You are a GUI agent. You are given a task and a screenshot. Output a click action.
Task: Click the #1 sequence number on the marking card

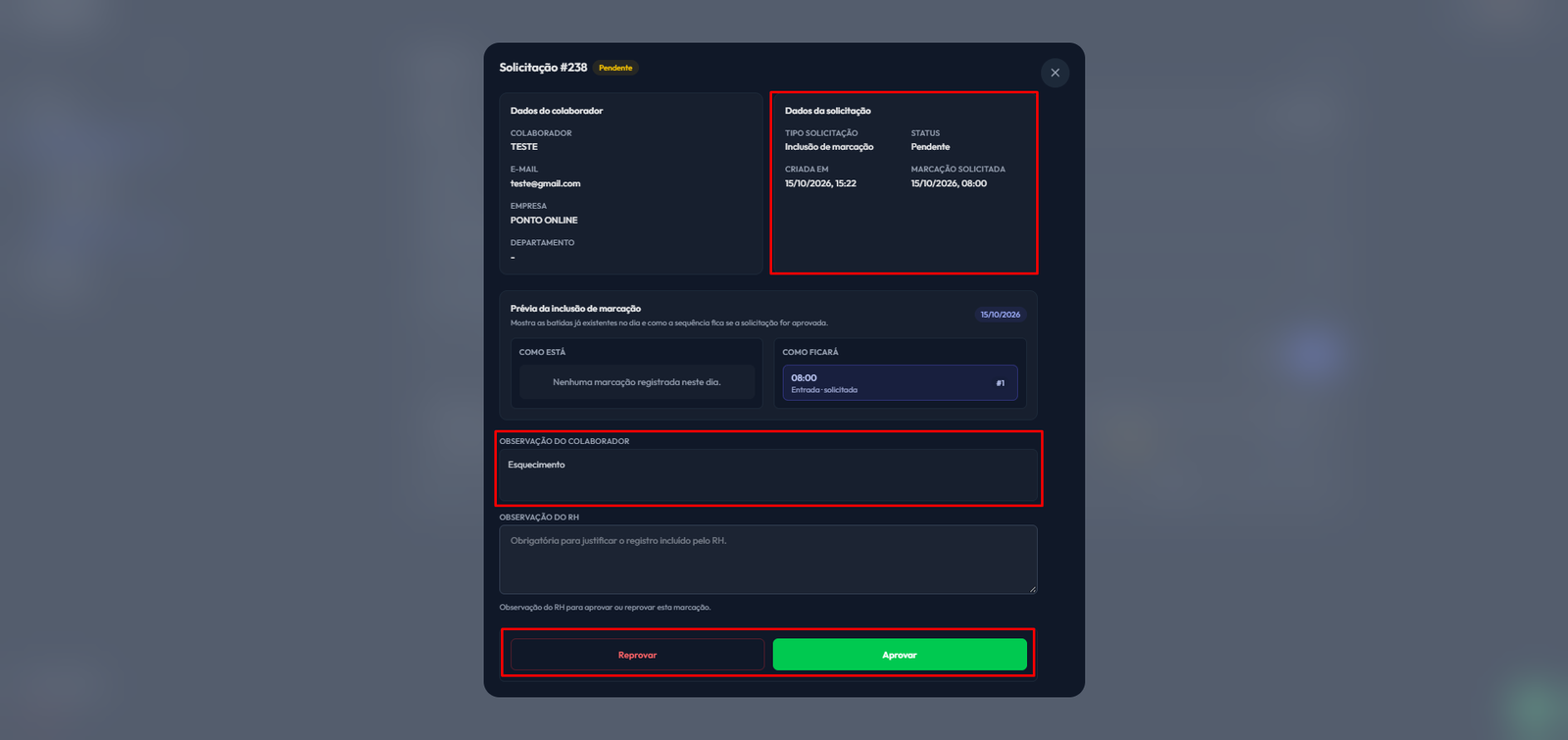[1001, 383]
